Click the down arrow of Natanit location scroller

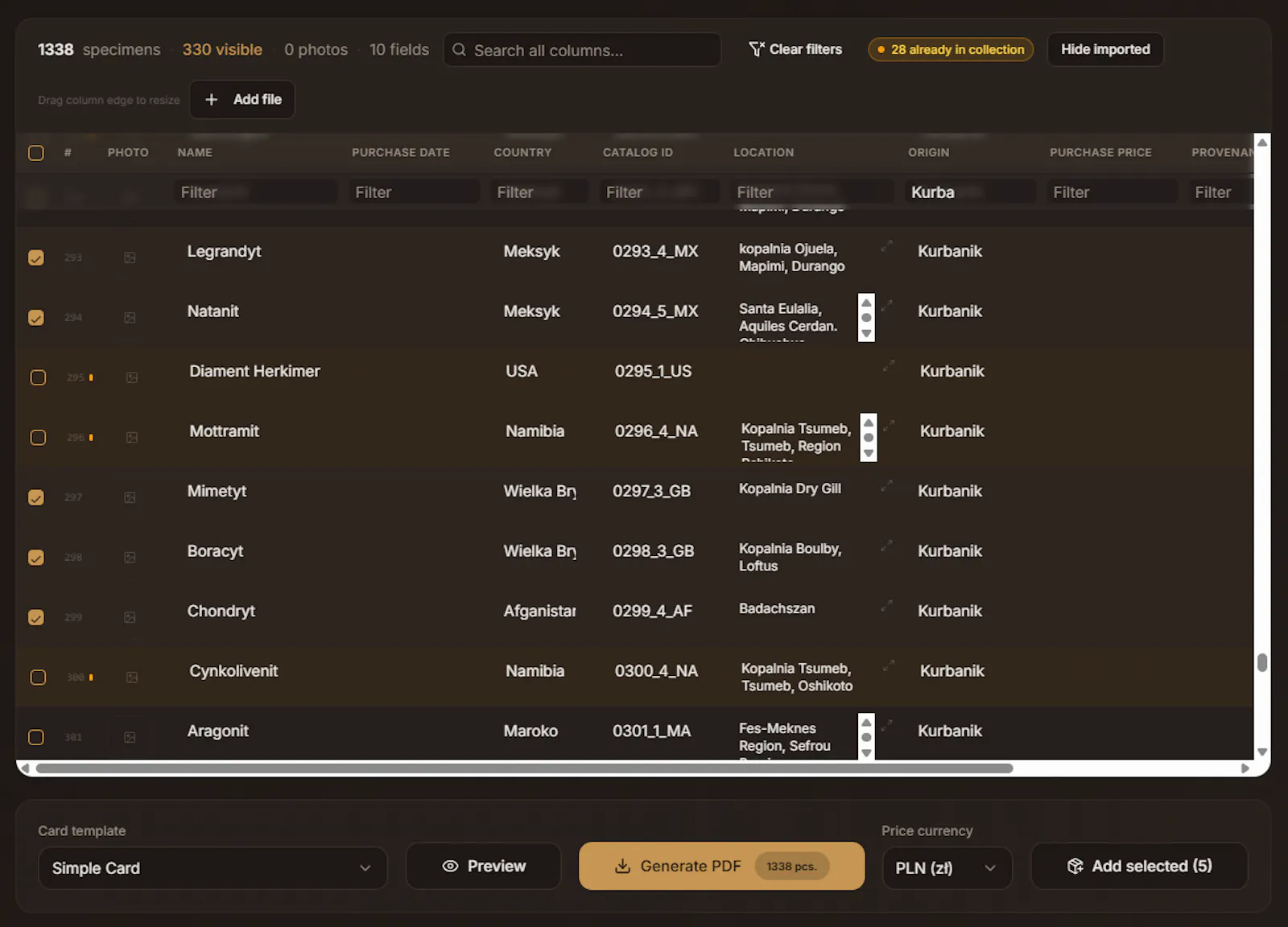[866, 333]
